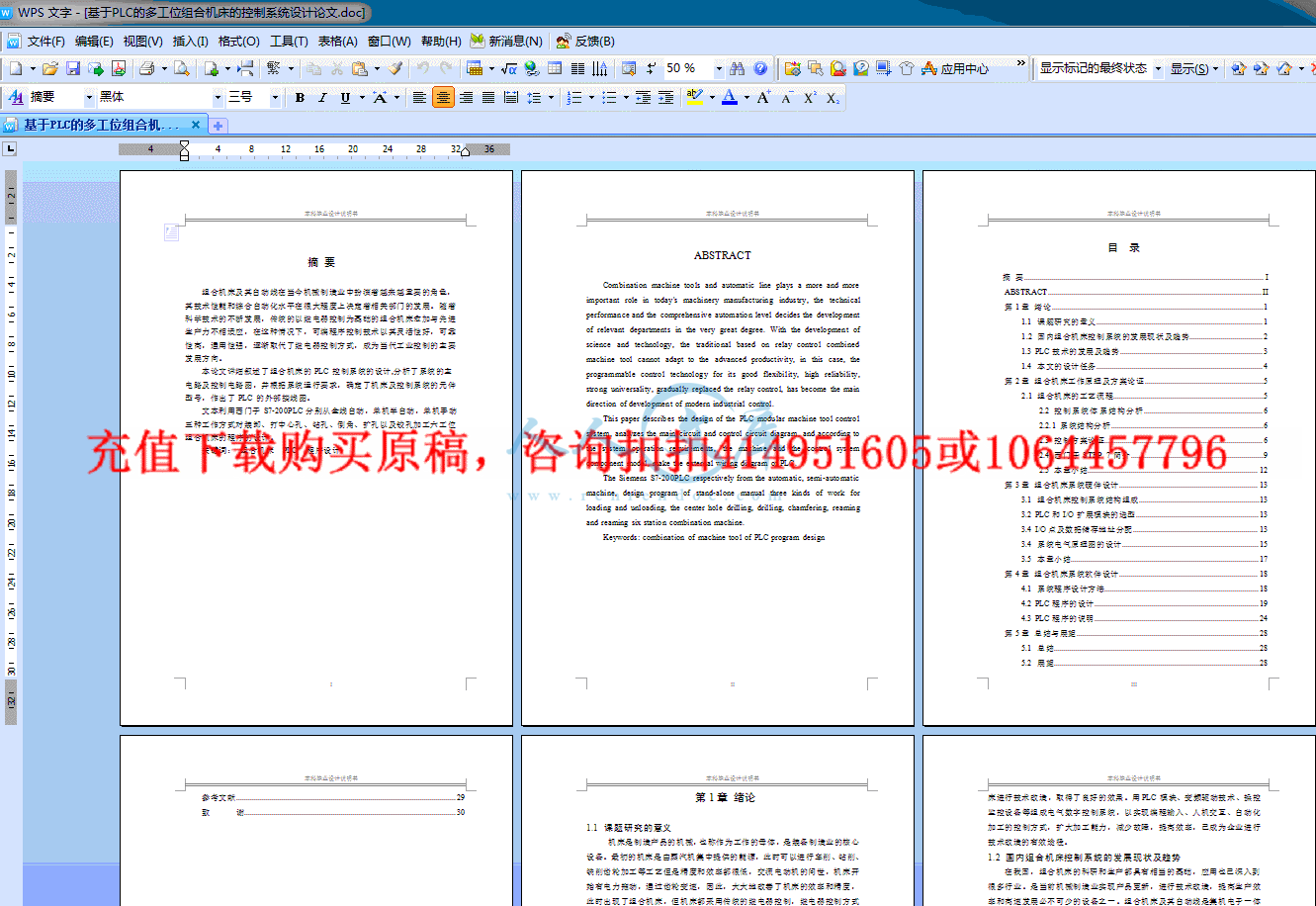Open Help with the question mark icon
1316x906 pixels.
coord(760,68)
